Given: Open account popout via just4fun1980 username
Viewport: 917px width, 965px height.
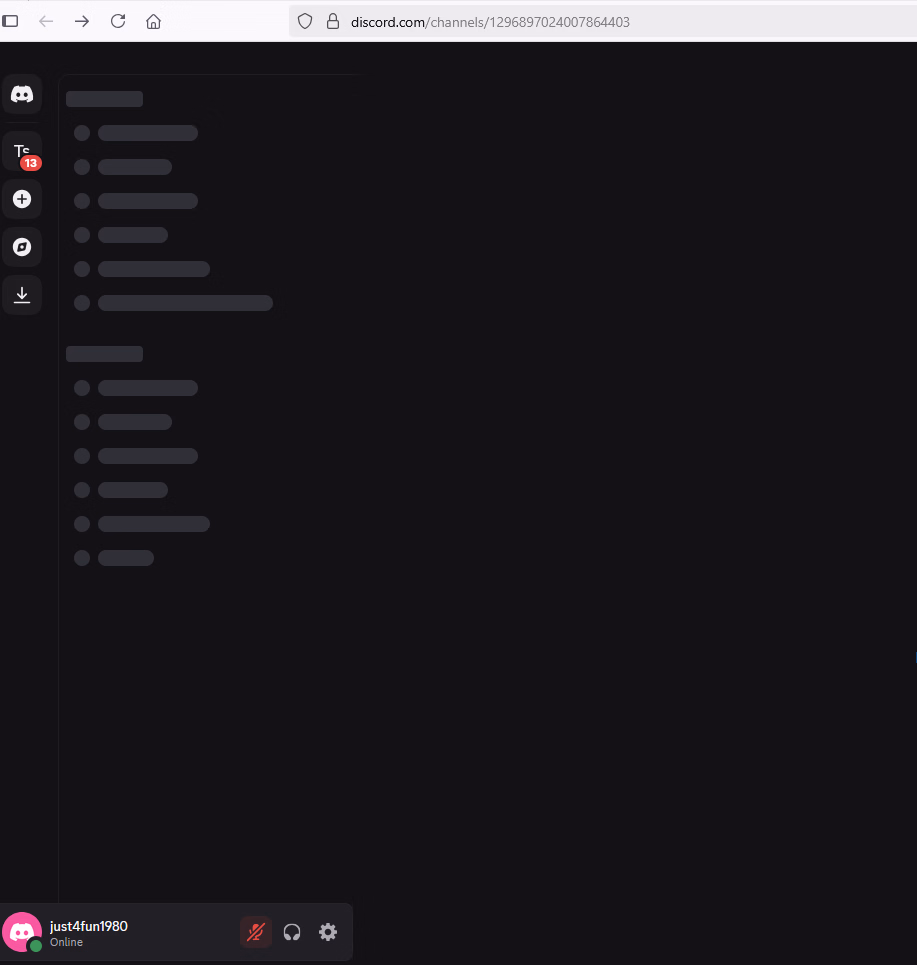Looking at the screenshot, I should (89, 926).
